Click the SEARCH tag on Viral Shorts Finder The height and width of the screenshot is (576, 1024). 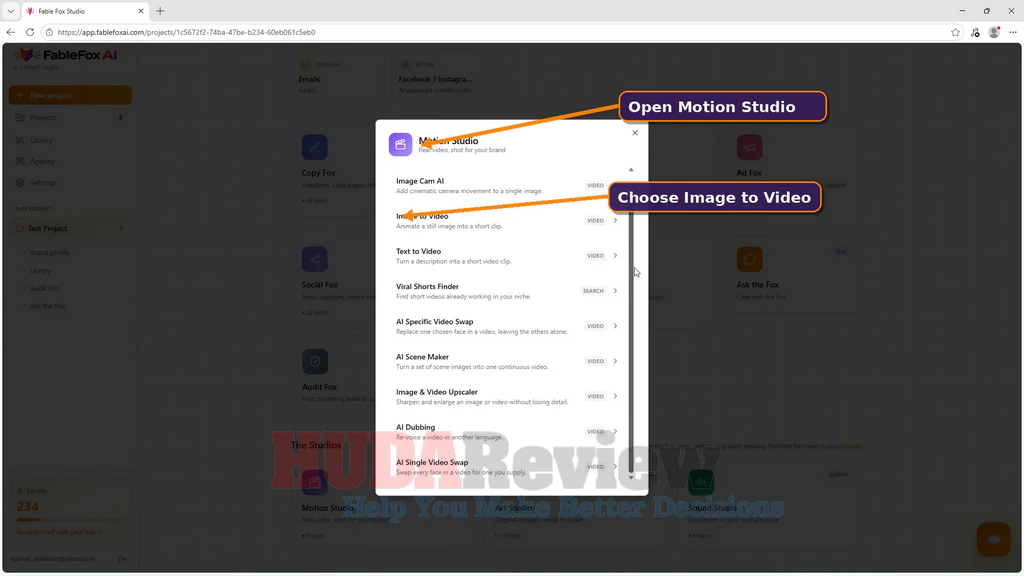pyautogui.click(x=593, y=291)
